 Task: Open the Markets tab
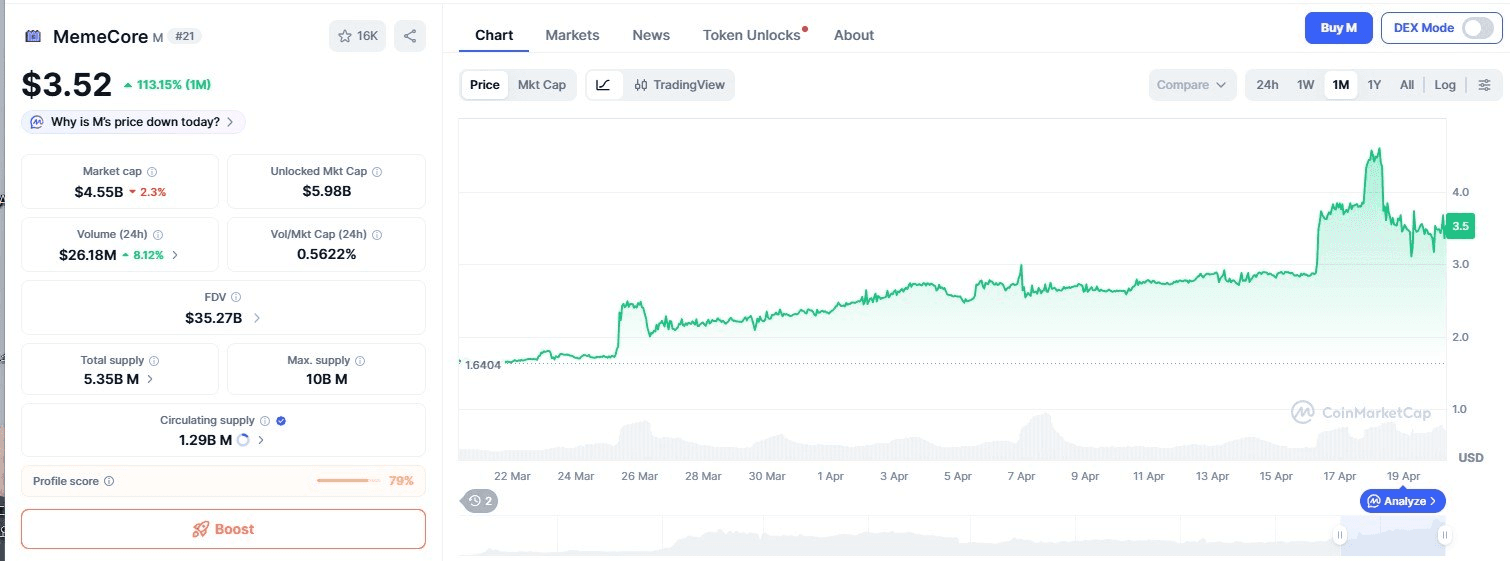[x=572, y=35]
